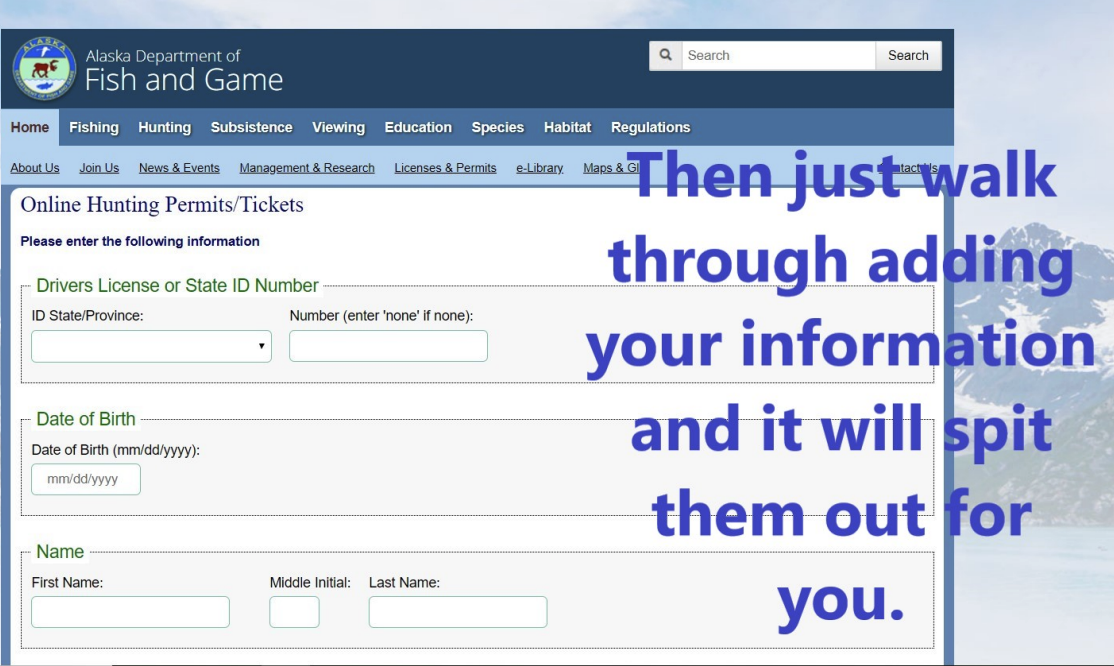Open the Education menu
1114x666 pixels.
click(x=418, y=128)
